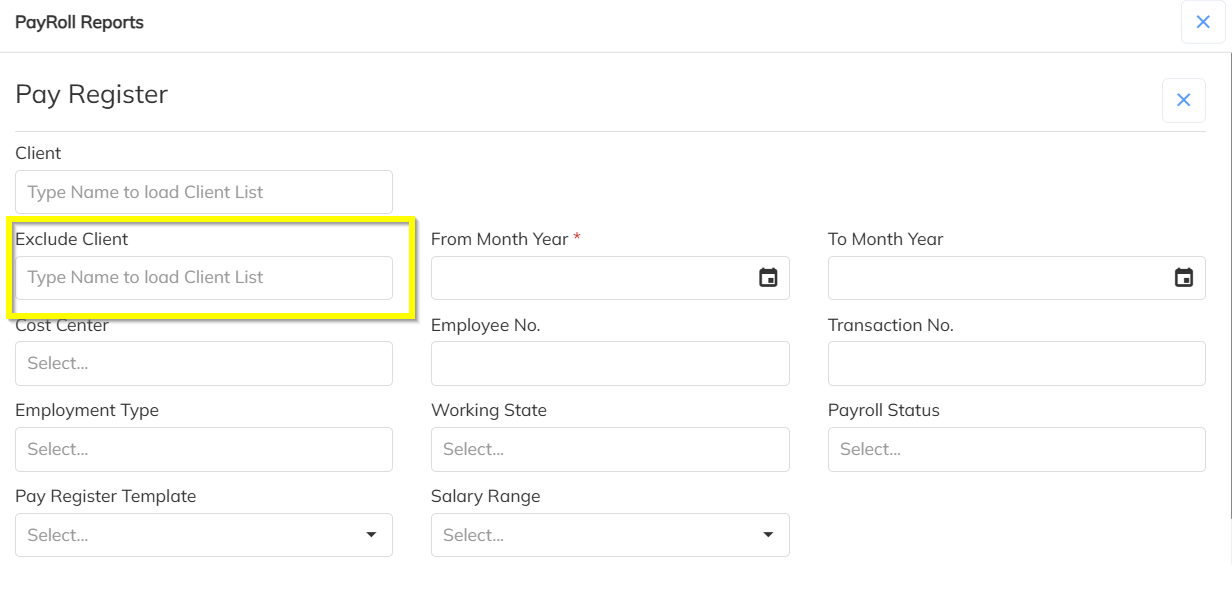Expand the Pay Register Template dropdown arrow
The width and height of the screenshot is (1232, 610).
click(x=371, y=535)
